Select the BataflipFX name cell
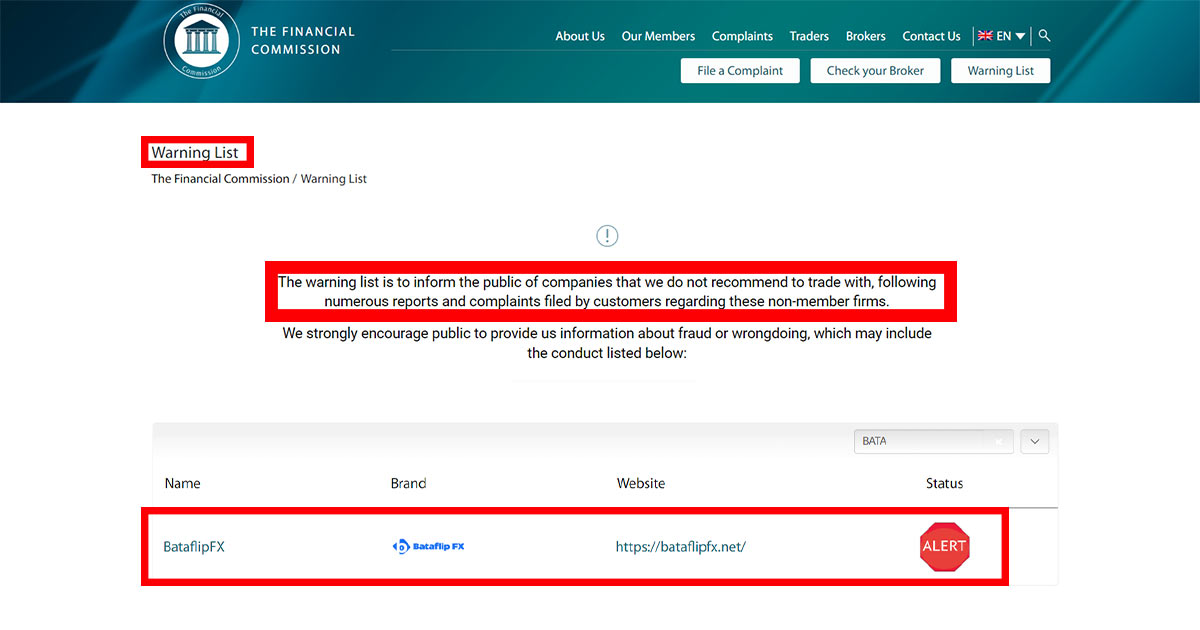 (x=194, y=547)
